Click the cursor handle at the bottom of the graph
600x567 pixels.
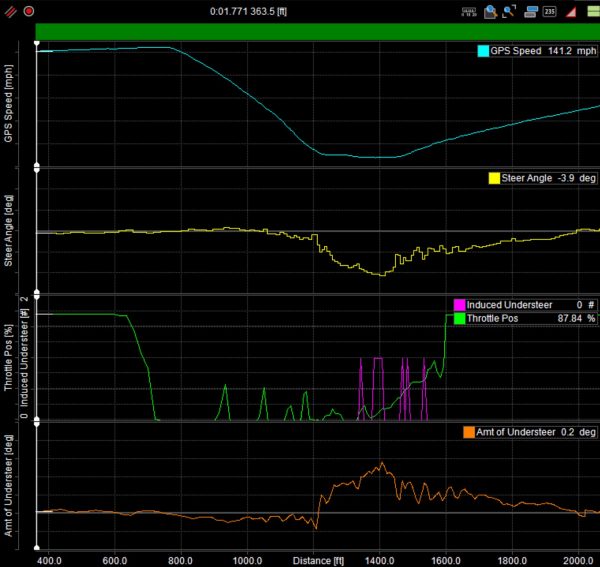pyautogui.click(x=37, y=548)
